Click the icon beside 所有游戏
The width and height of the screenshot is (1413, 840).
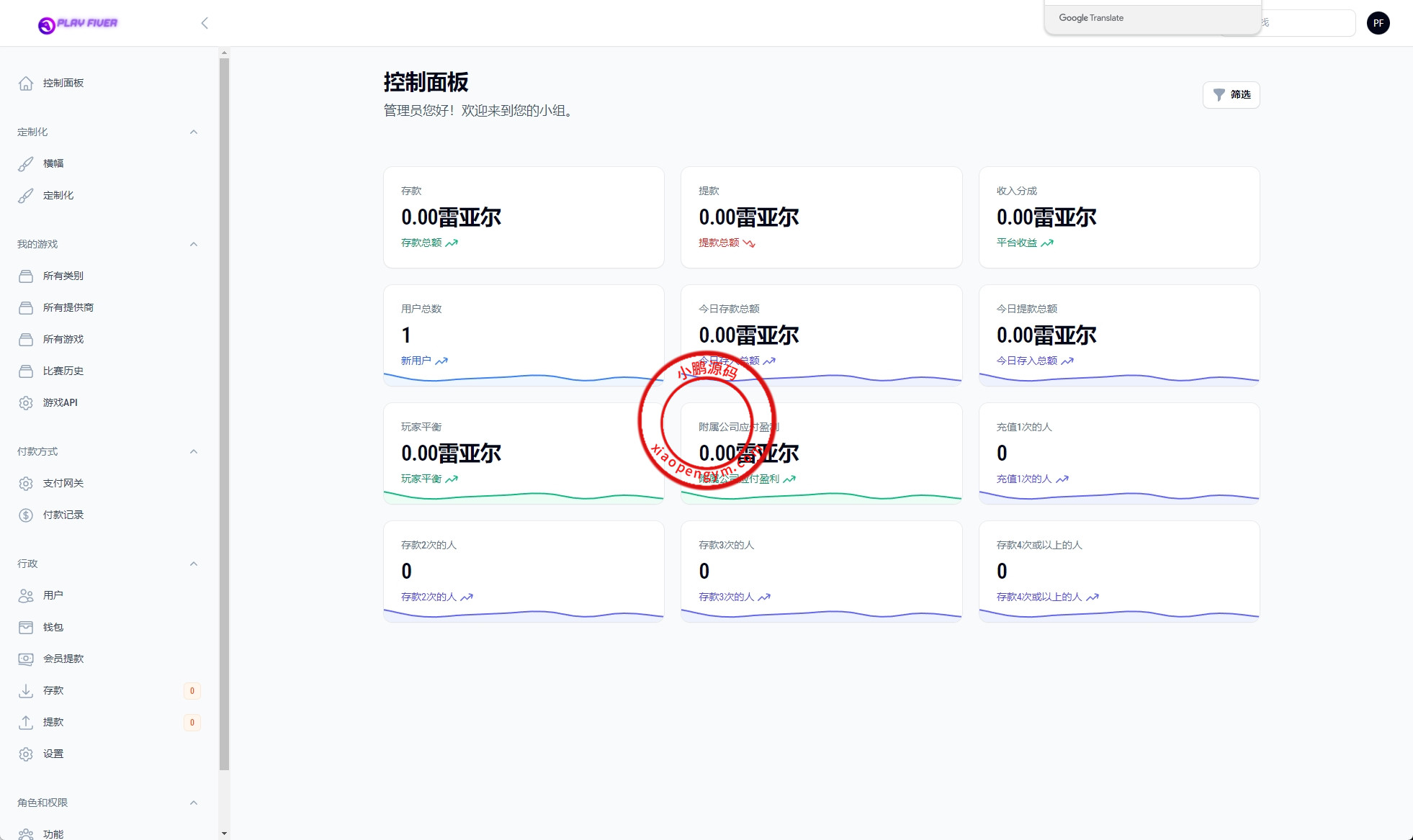pos(26,340)
